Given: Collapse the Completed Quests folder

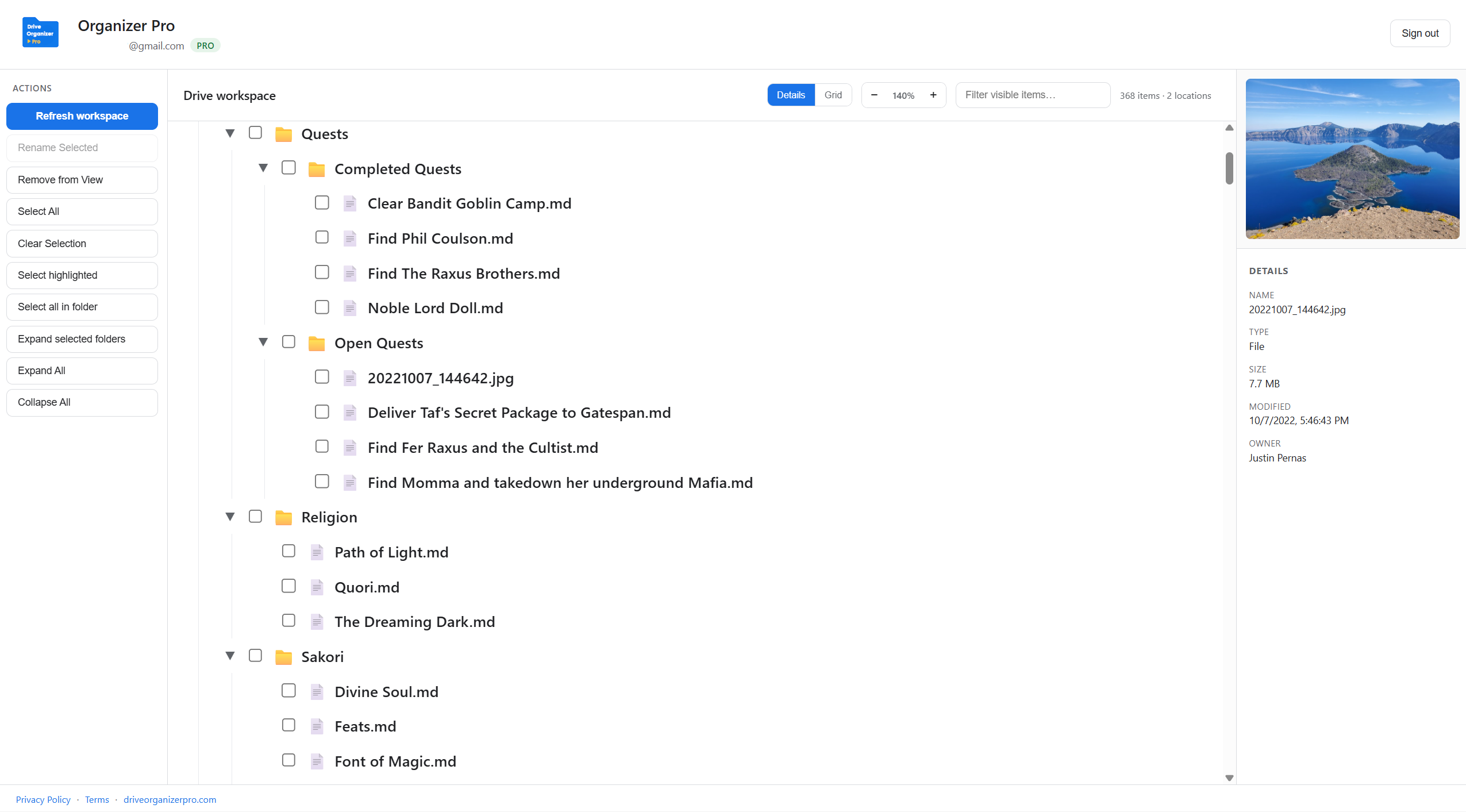Looking at the screenshot, I should (263, 168).
